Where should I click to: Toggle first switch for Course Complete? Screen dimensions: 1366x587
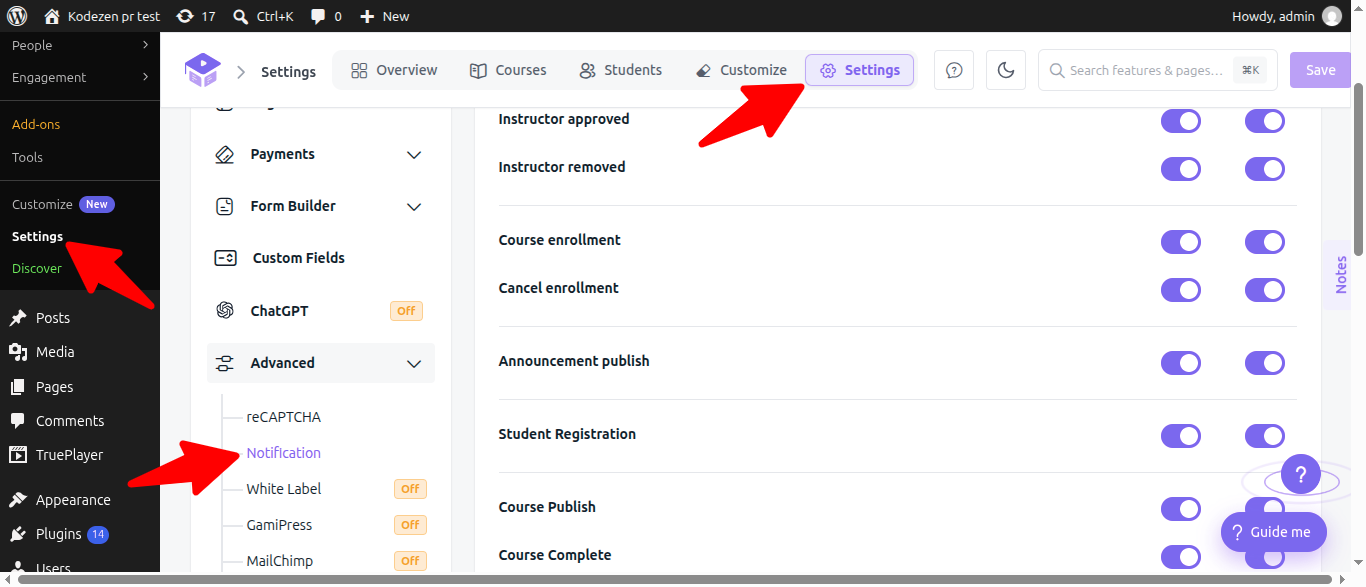[x=1181, y=557]
